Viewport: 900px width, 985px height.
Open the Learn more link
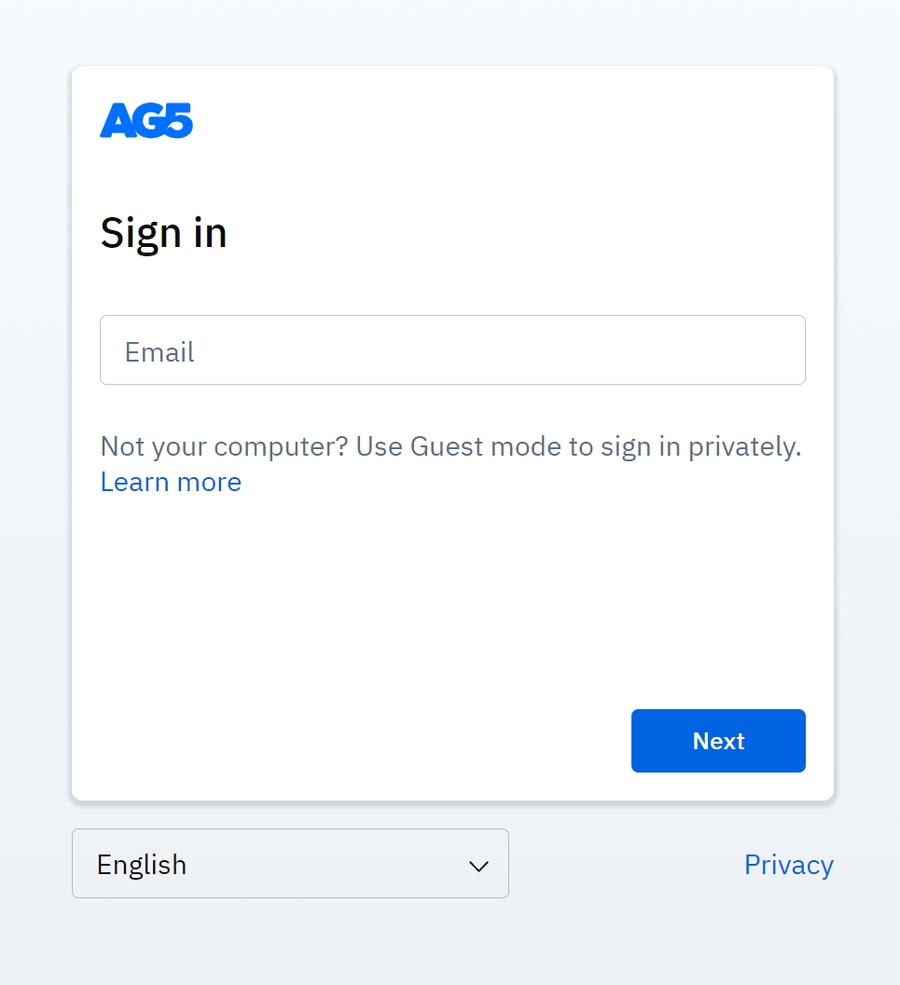pyautogui.click(x=171, y=482)
